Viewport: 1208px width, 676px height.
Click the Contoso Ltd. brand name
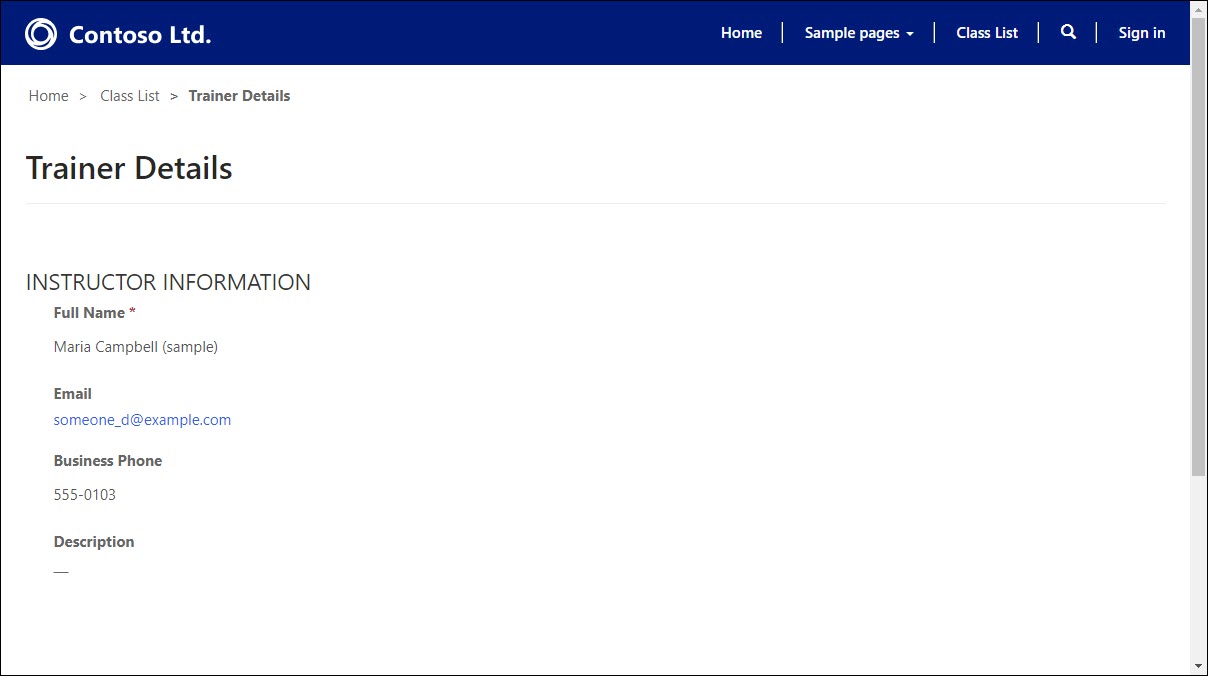[140, 35]
